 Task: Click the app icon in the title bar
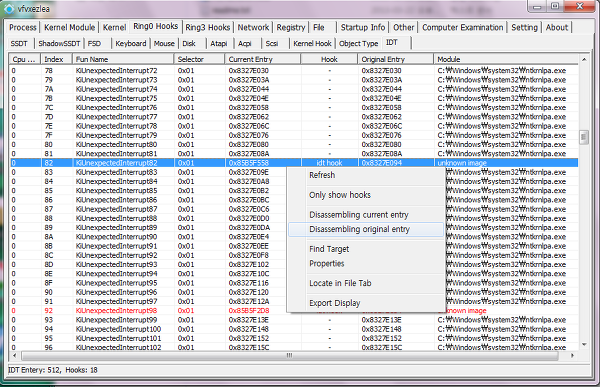(x=9, y=8)
